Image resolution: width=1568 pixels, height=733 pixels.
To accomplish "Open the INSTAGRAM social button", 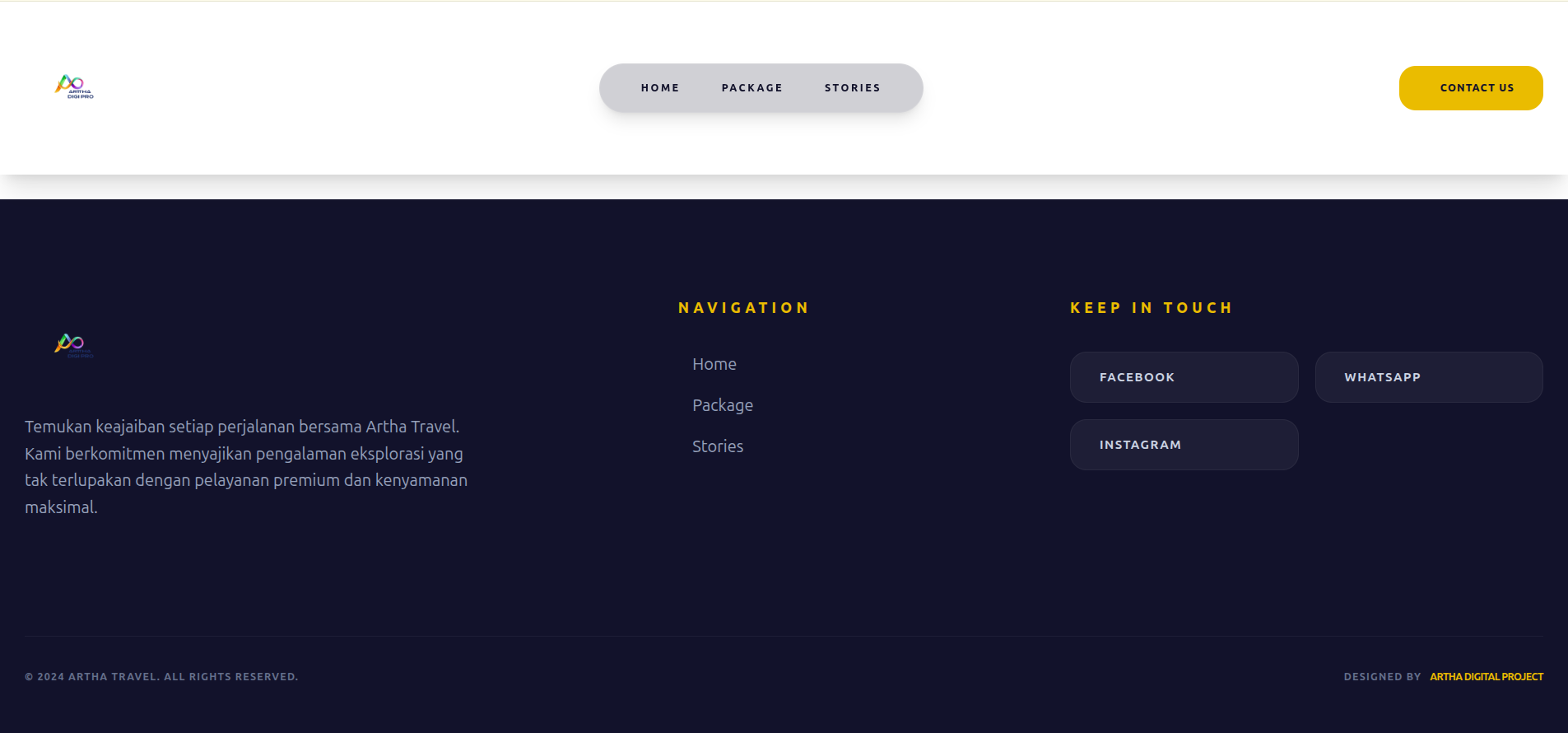I will tap(1183, 445).
